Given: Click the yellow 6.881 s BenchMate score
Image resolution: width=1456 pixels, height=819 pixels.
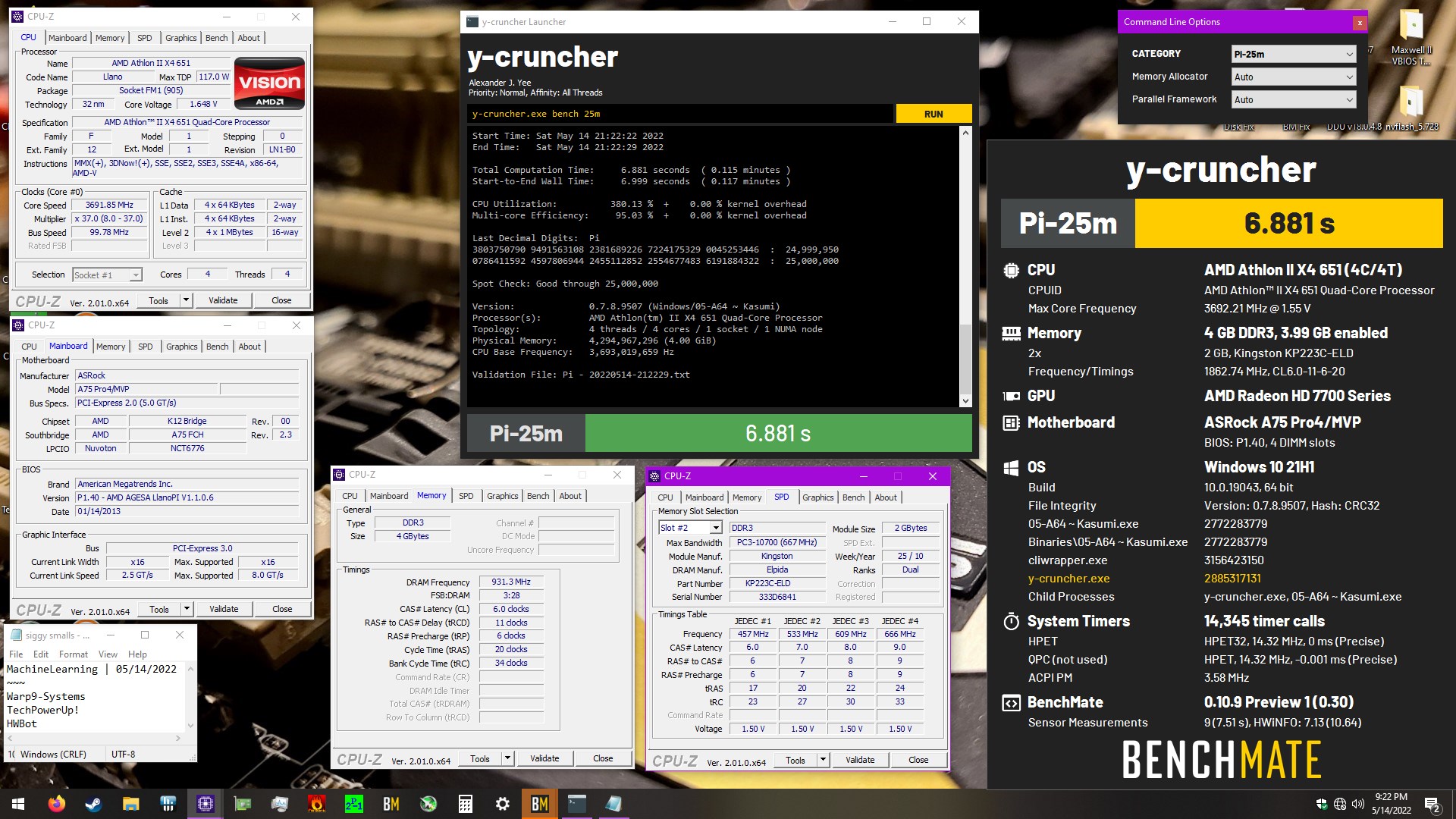Looking at the screenshot, I should tap(1288, 224).
